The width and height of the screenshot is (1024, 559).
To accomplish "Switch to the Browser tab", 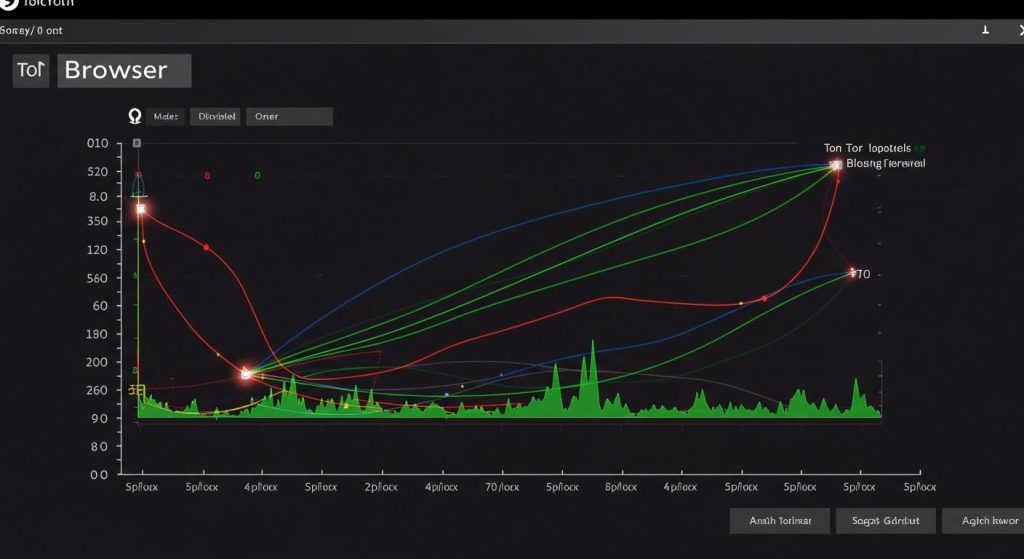I will [124, 71].
